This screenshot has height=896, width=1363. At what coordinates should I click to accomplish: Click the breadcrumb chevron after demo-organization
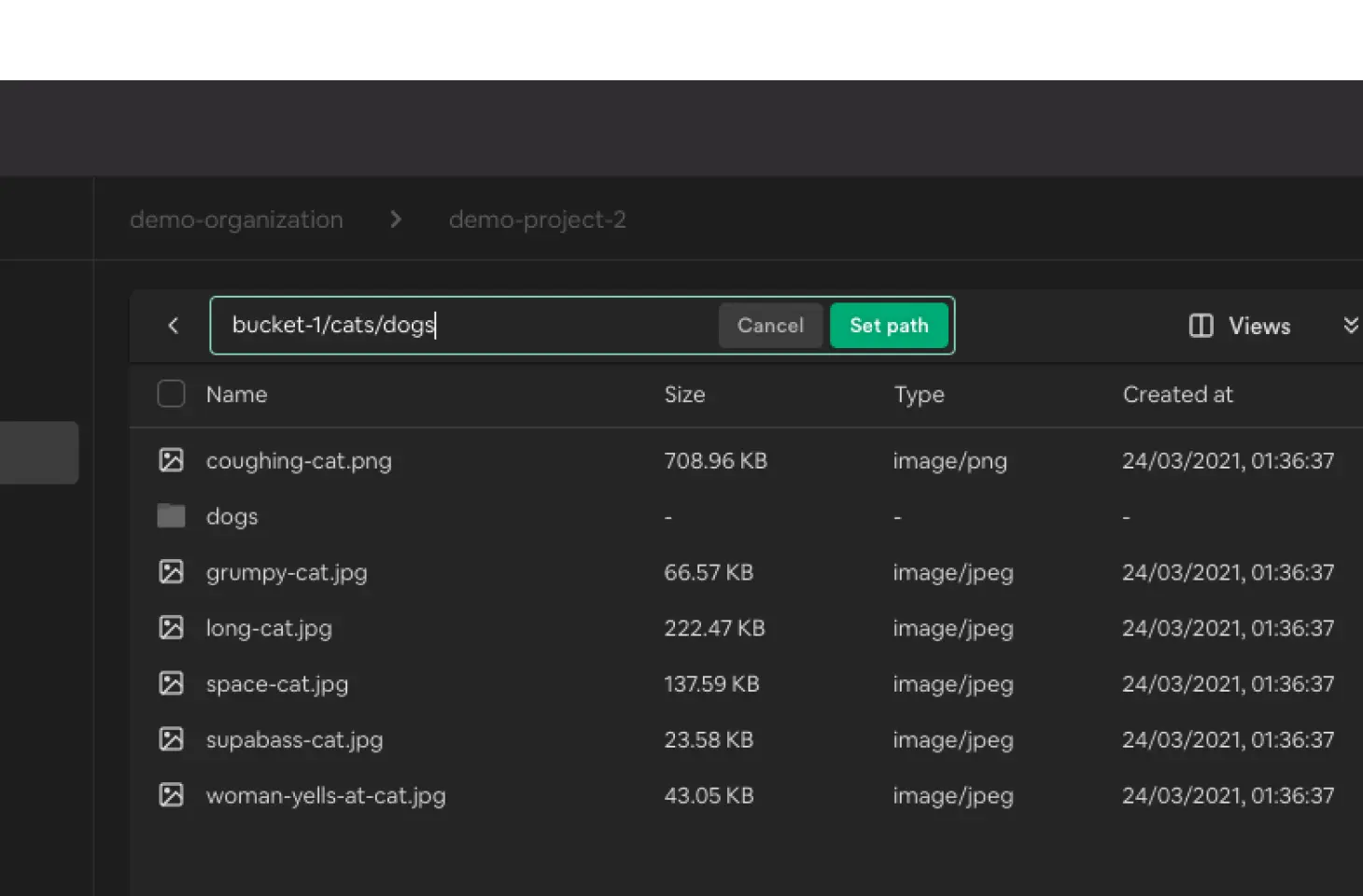click(x=396, y=219)
